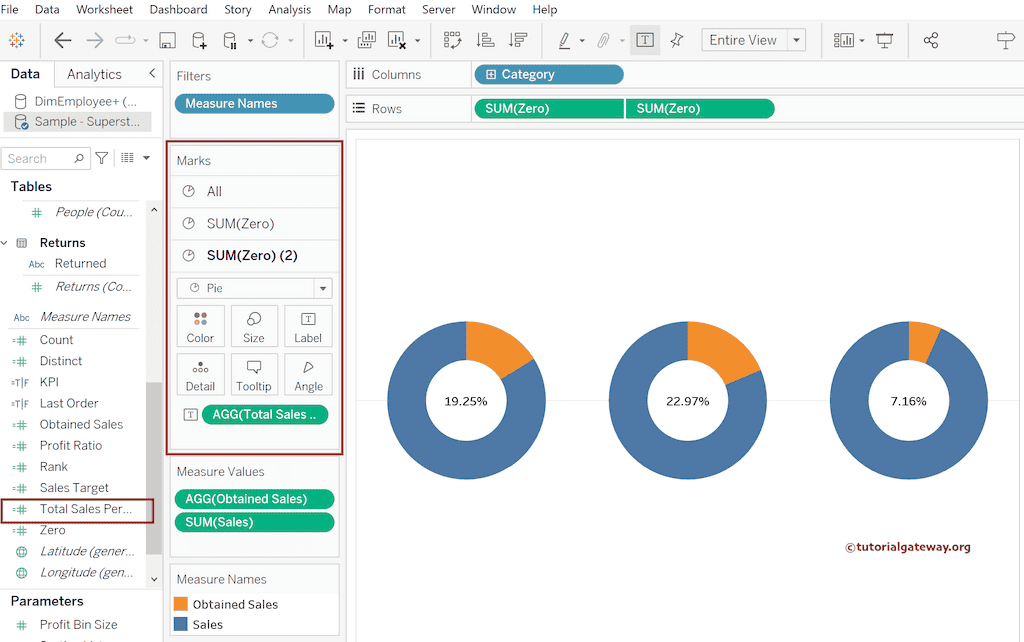The width and height of the screenshot is (1024, 642).
Task: Click the Sort Ascending toolbar icon
Action: [485, 40]
